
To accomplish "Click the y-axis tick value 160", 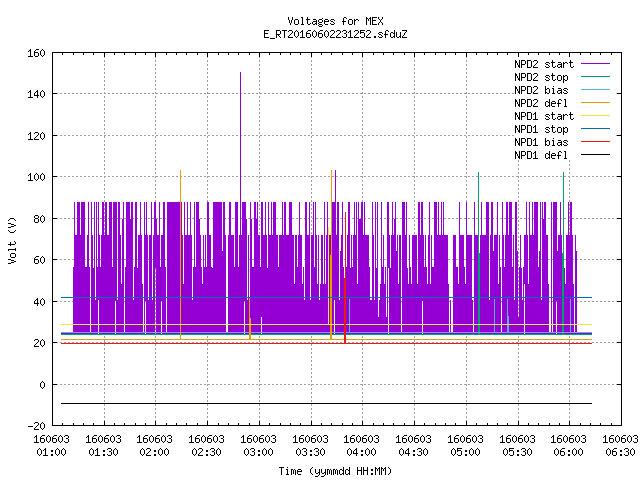I will (x=36, y=53).
